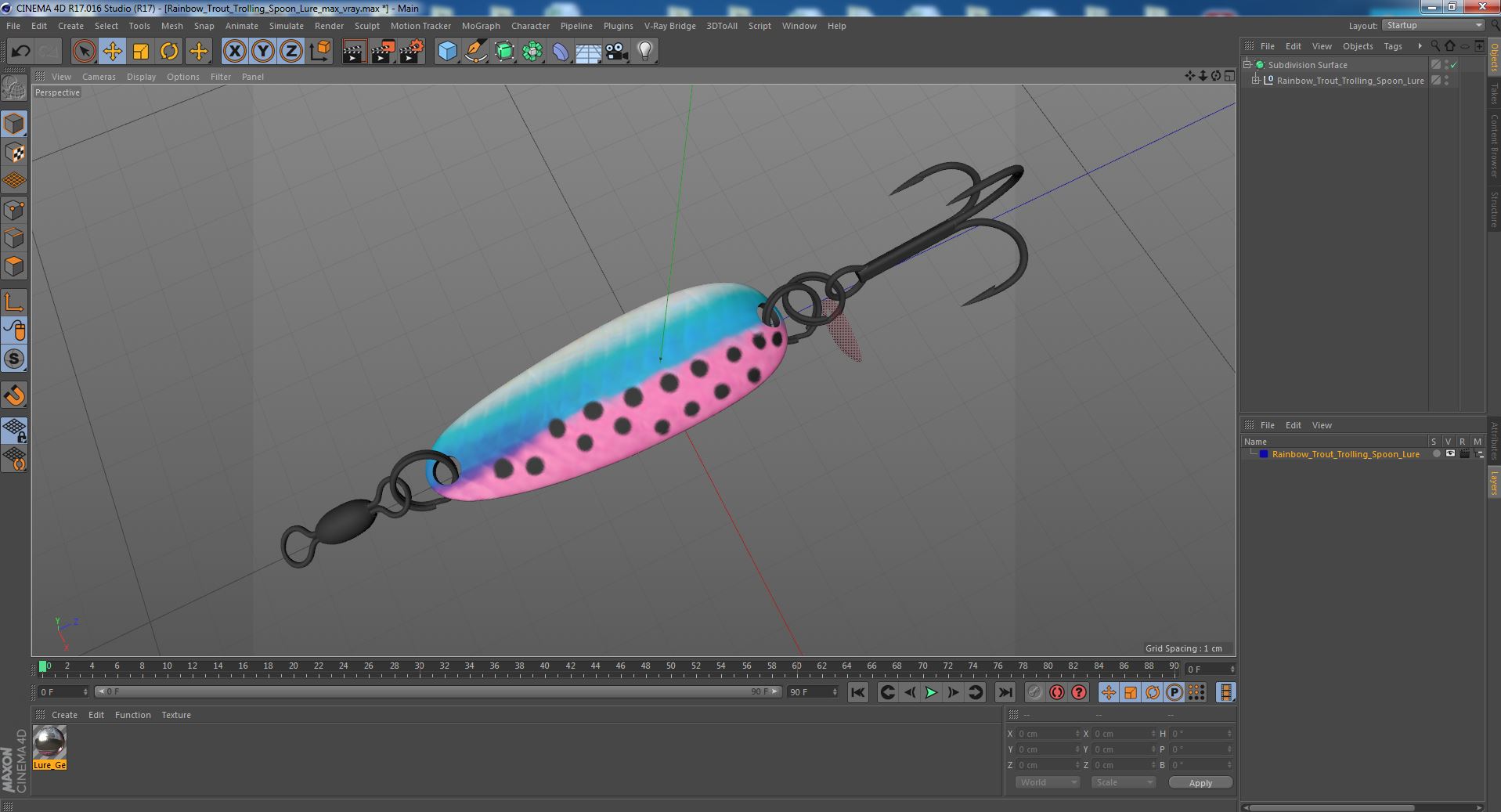The image size is (1501, 812).
Task: Add a Cube primitive object
Action: click(x=447, y=52)
